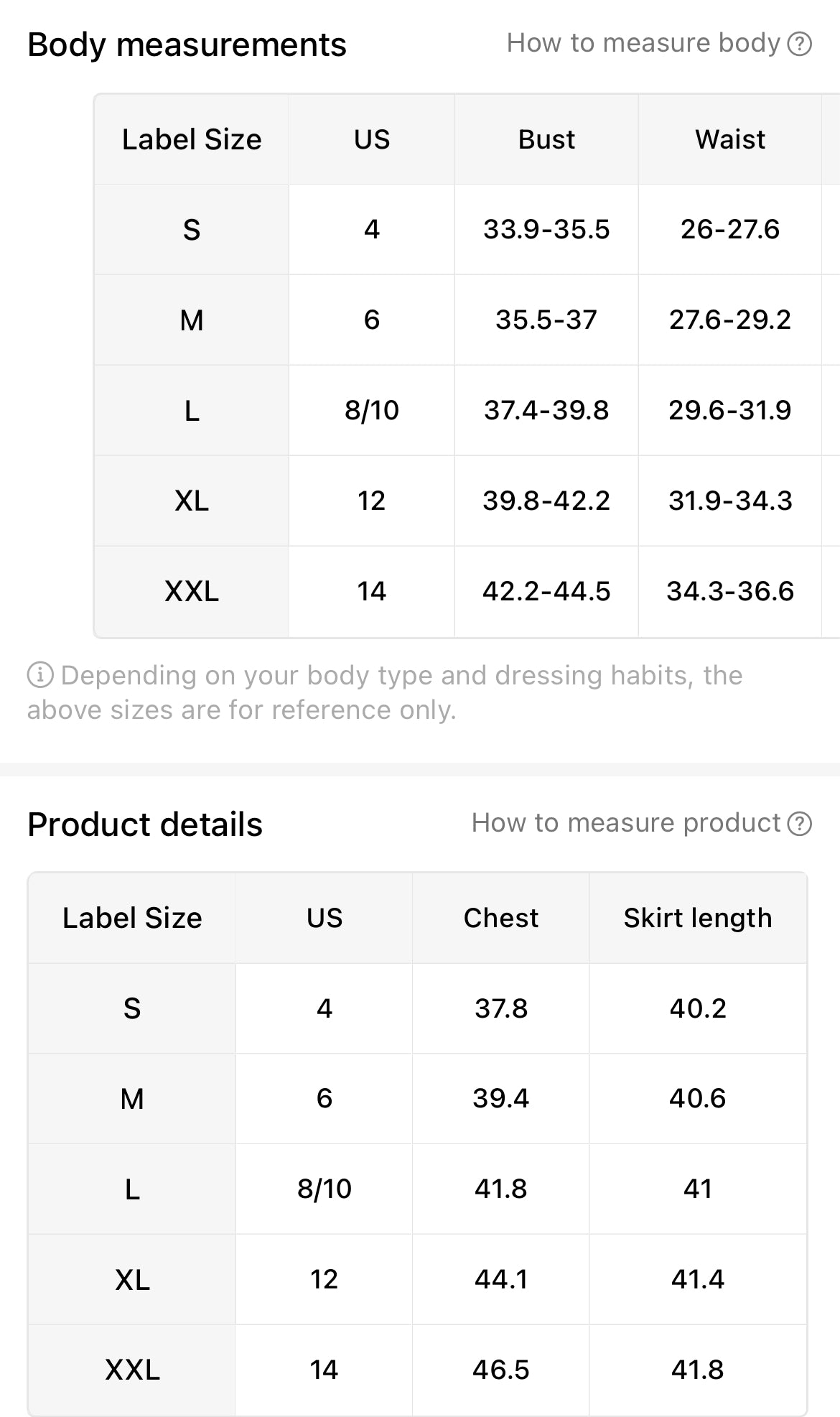
Task: Click waist value 26-27.6
Action: tap(729, 229)
